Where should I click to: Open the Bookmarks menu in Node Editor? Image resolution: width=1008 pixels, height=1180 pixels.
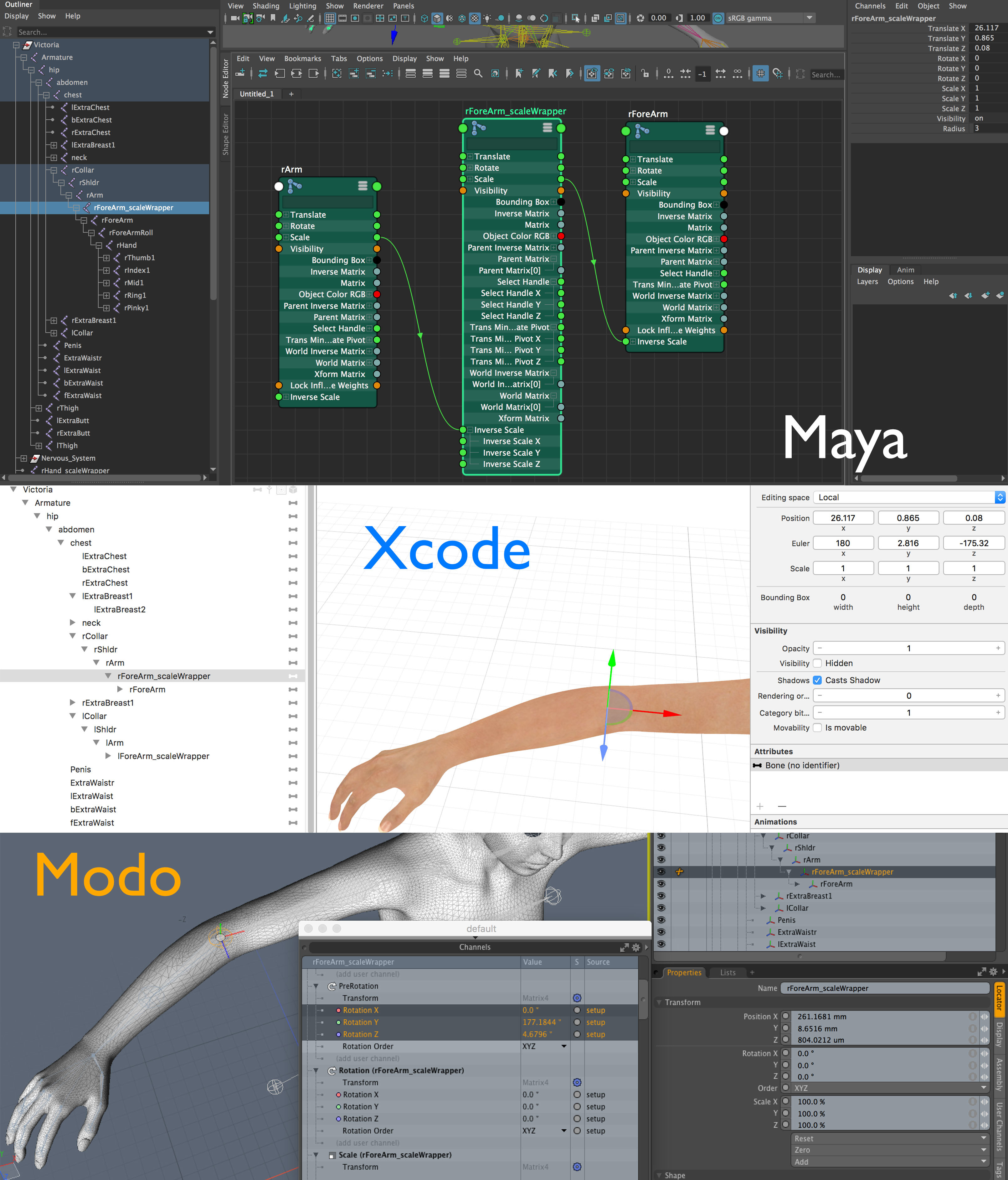point(302,59)
